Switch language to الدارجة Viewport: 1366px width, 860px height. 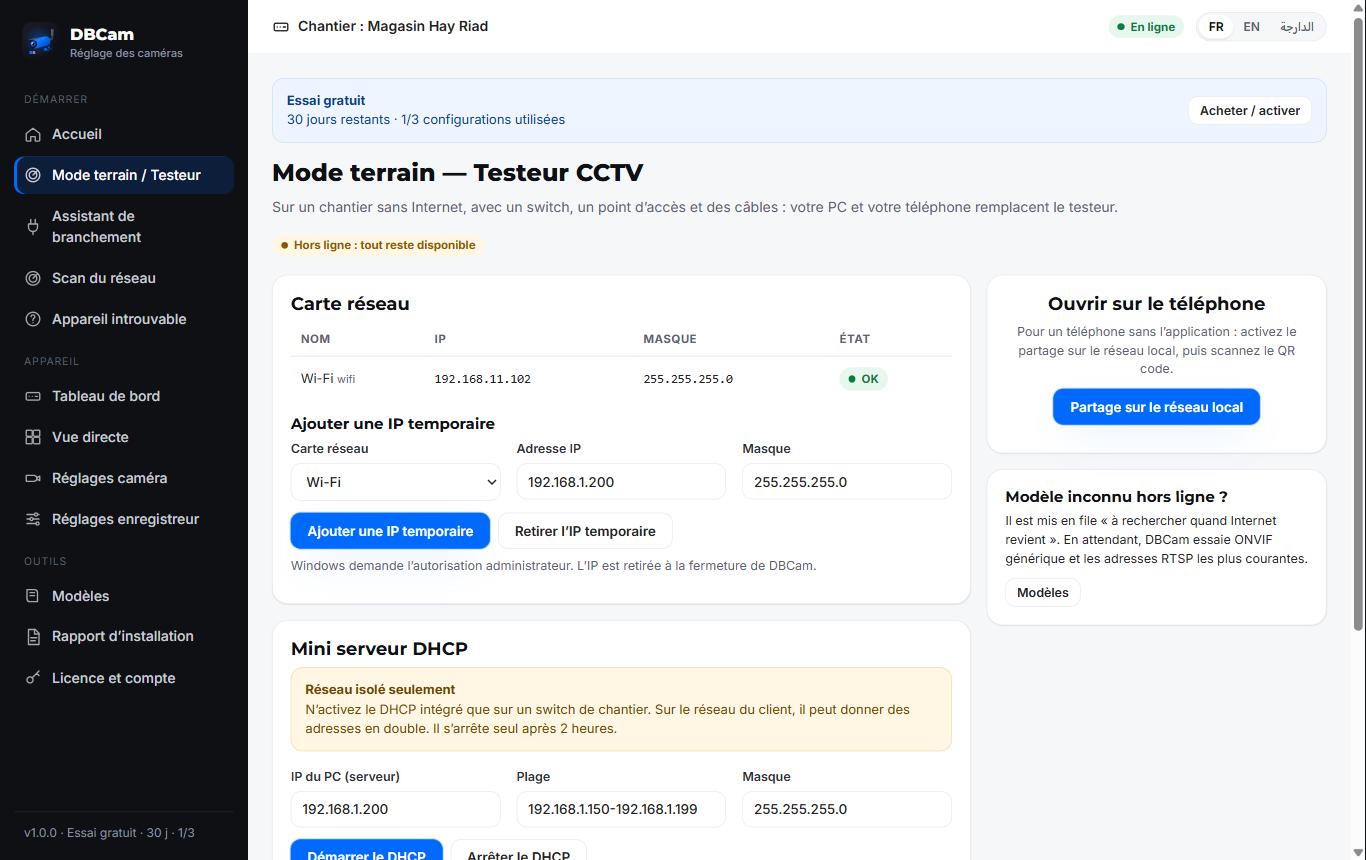[x=1297, y=27]
